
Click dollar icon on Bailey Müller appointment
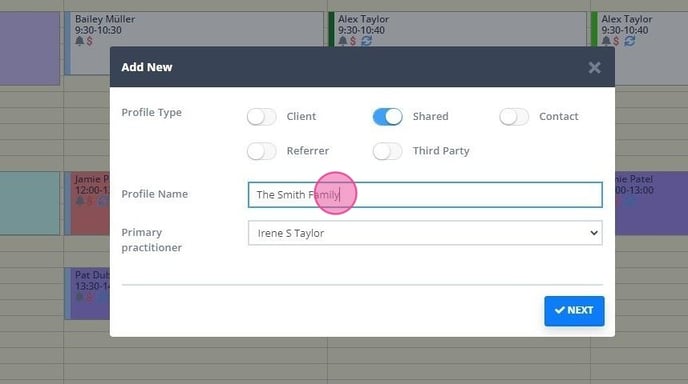90,41
